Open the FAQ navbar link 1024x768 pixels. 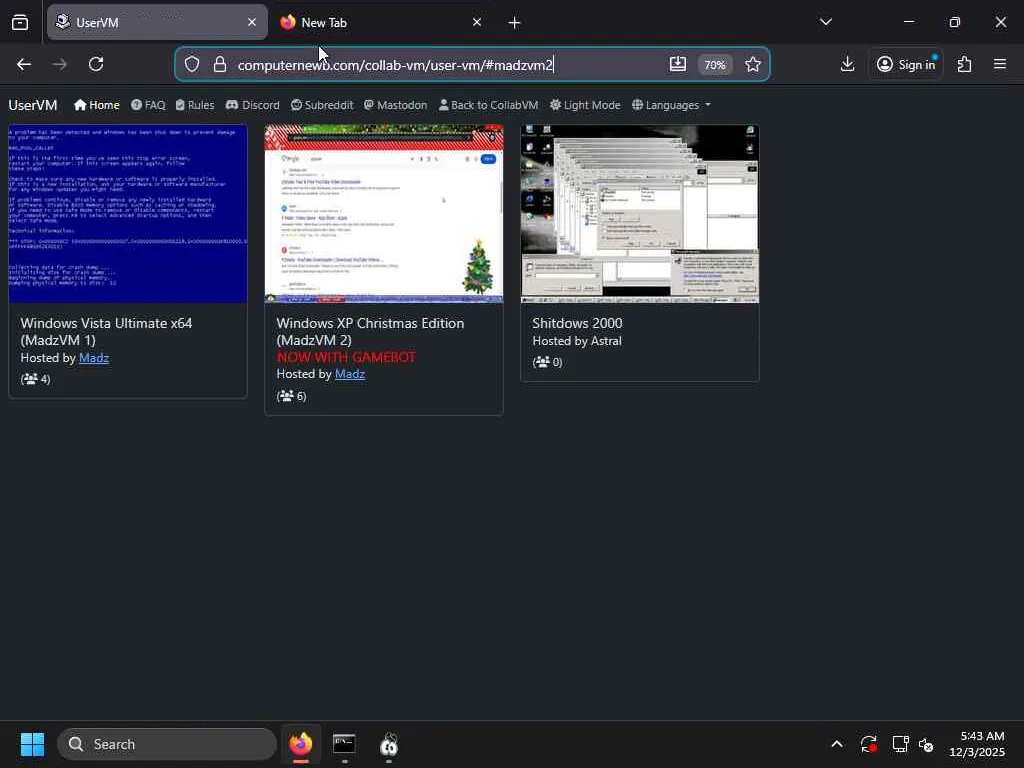pyautogui.click(x=148, y=105)
